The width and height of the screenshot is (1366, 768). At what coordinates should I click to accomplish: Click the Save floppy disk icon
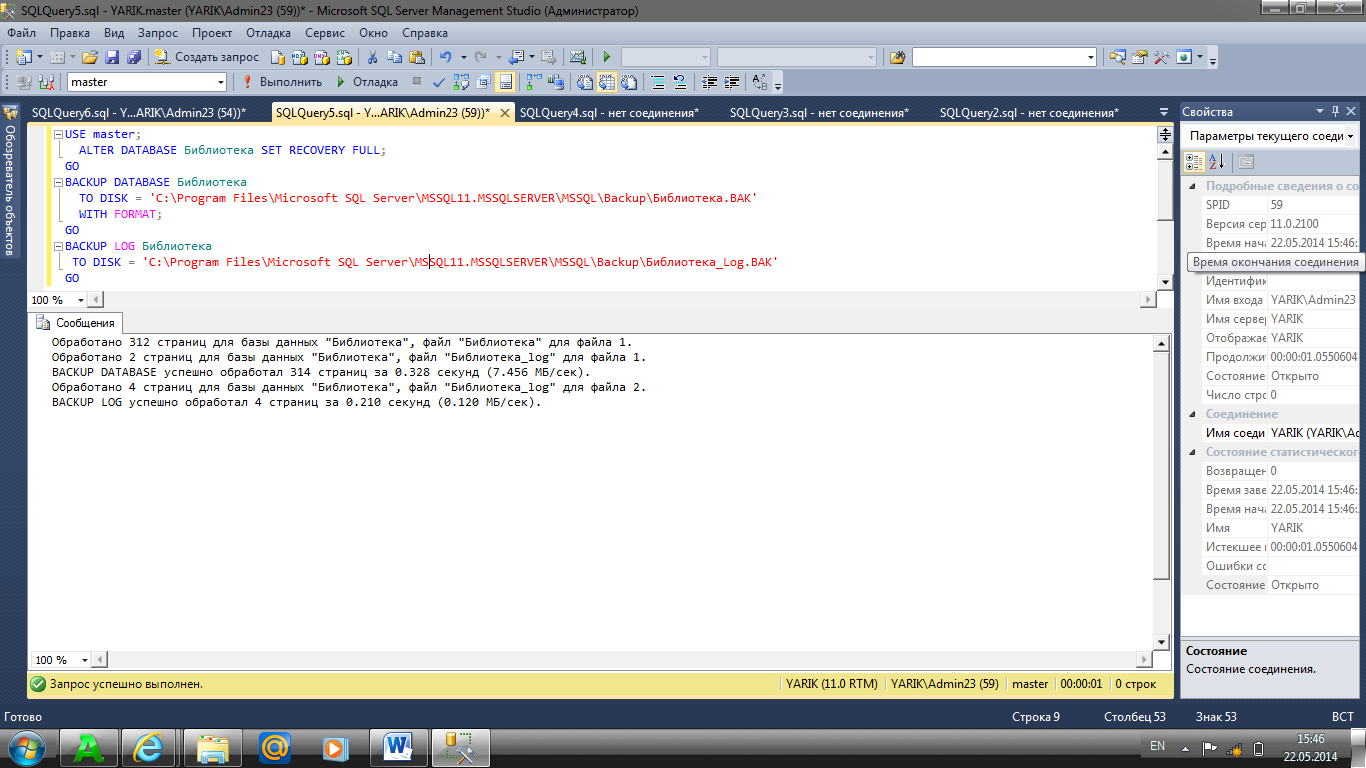click(111, 57)
